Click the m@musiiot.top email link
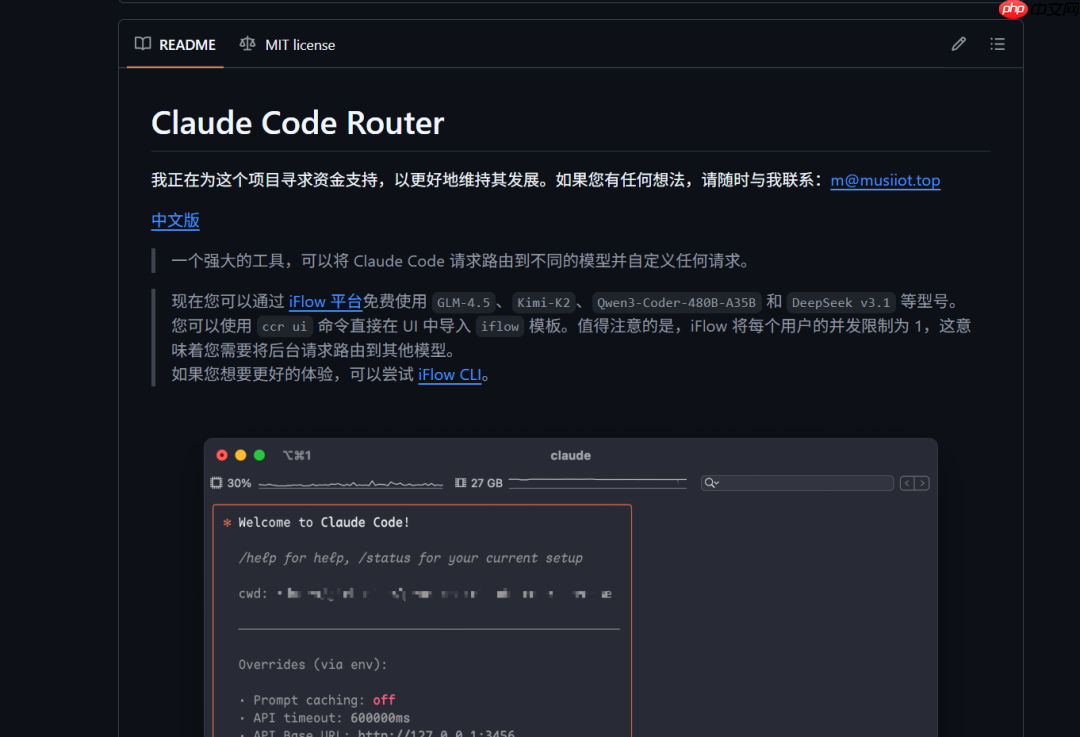 click(884, 180)
